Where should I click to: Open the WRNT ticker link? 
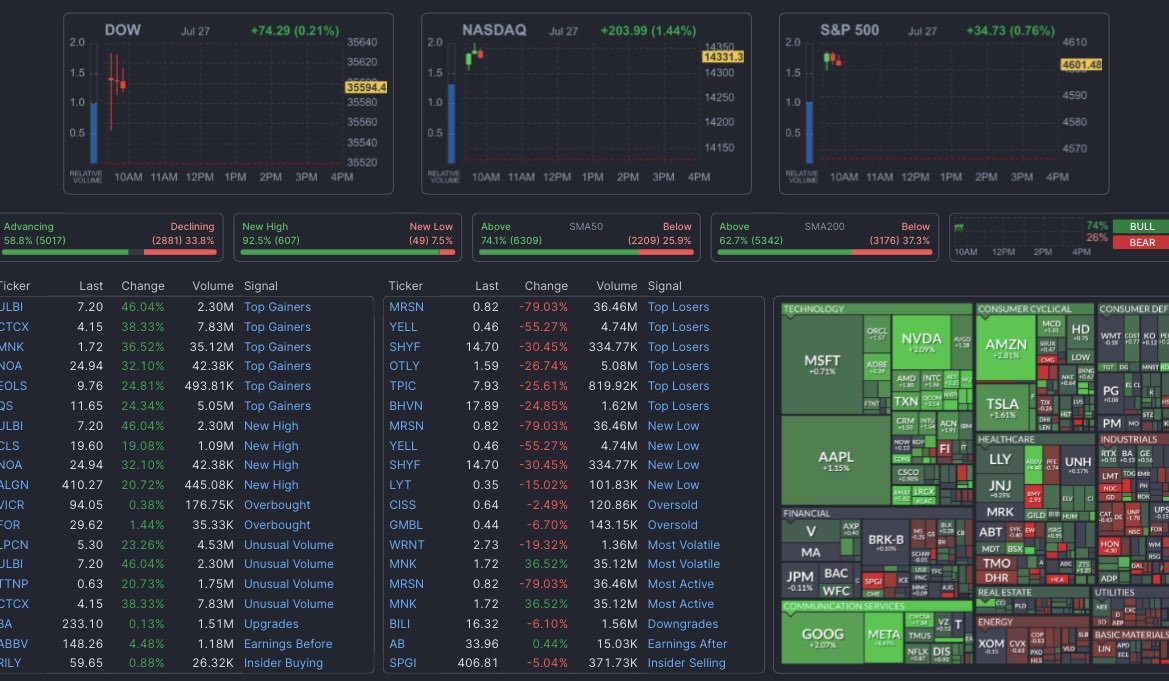(406, 545)
